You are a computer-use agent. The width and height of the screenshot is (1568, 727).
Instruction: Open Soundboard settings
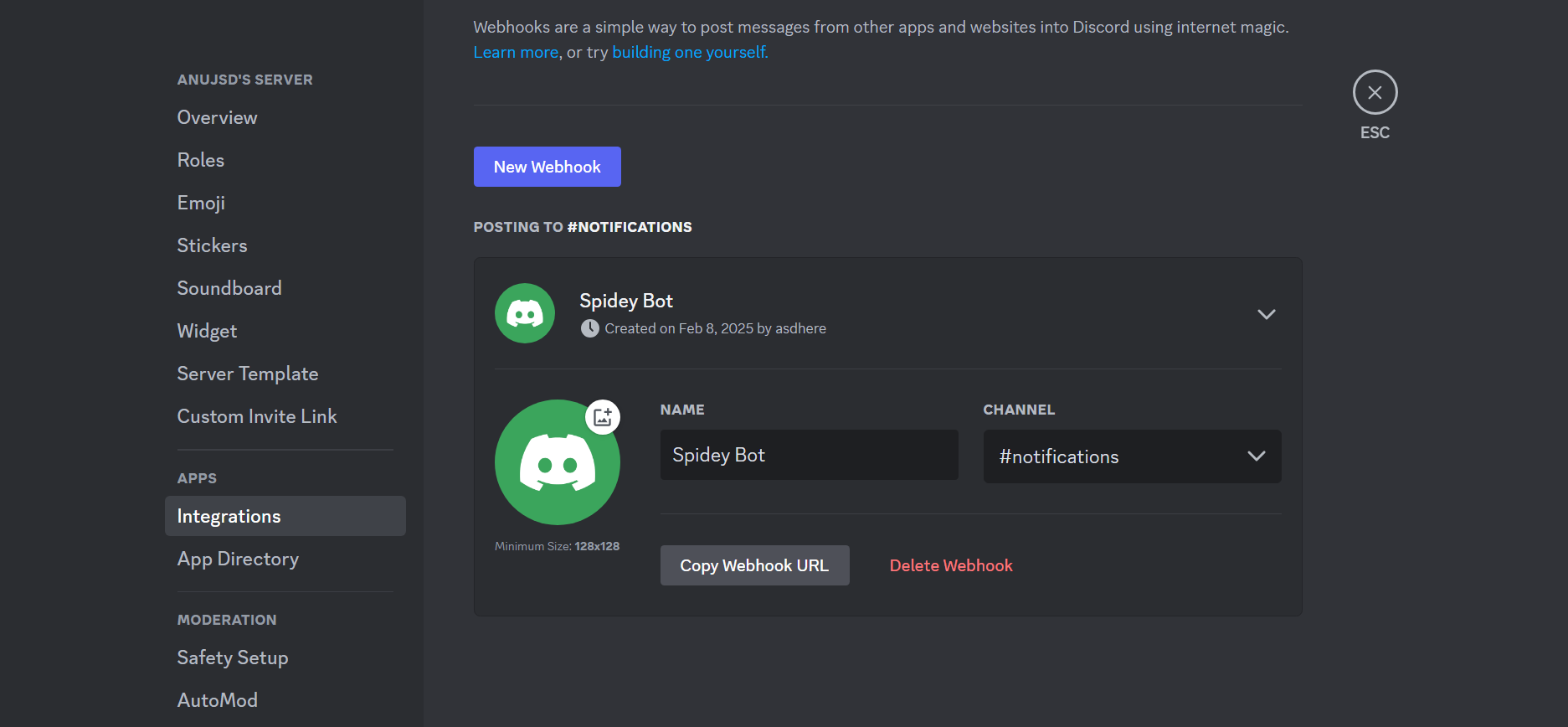point(285,288)
